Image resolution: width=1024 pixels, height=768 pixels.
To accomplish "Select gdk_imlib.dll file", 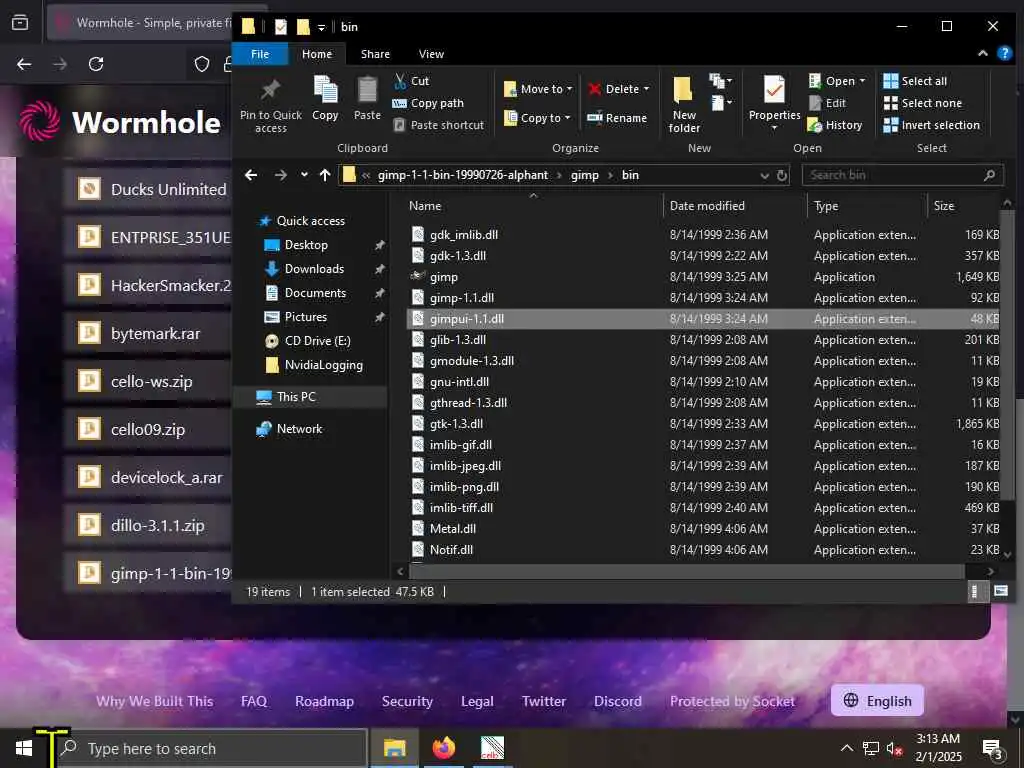I will [704, 234].
